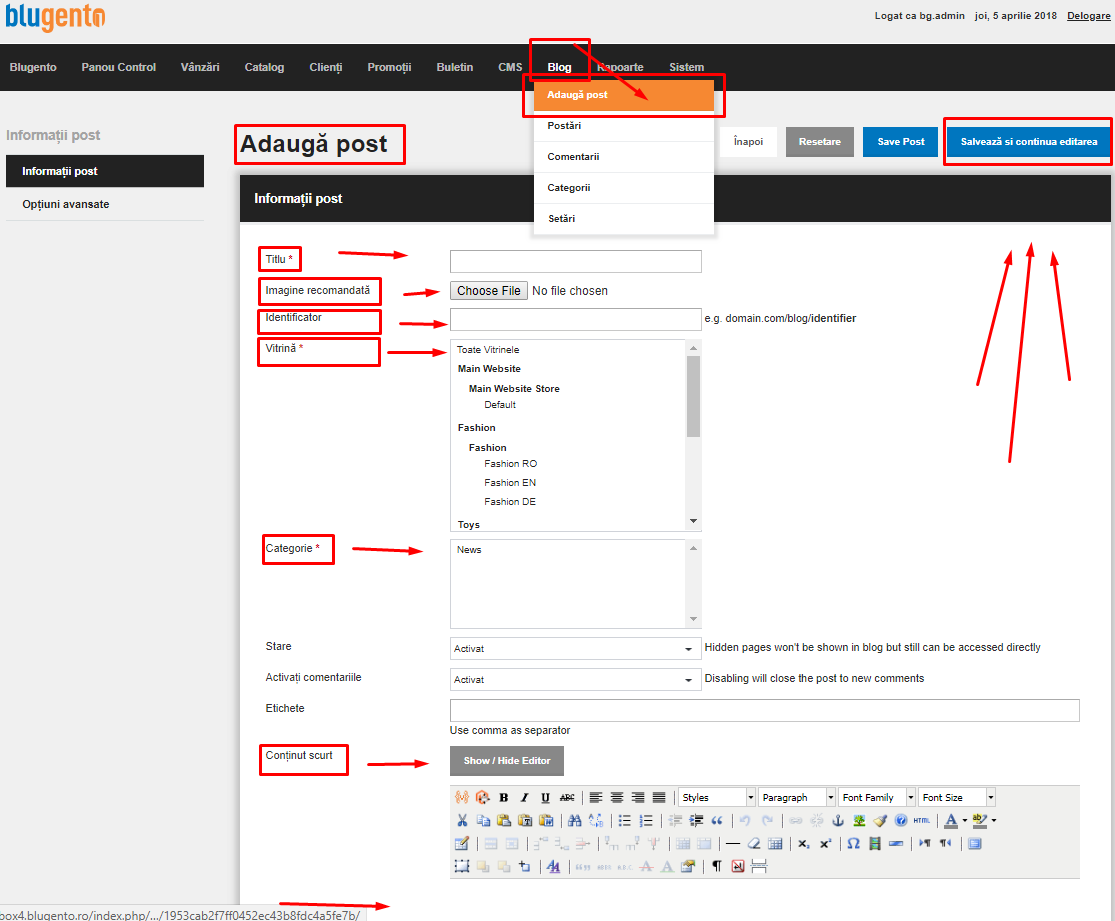Click Choose File for recommended image
The image size is (1115, 921).
coord(489,291)
